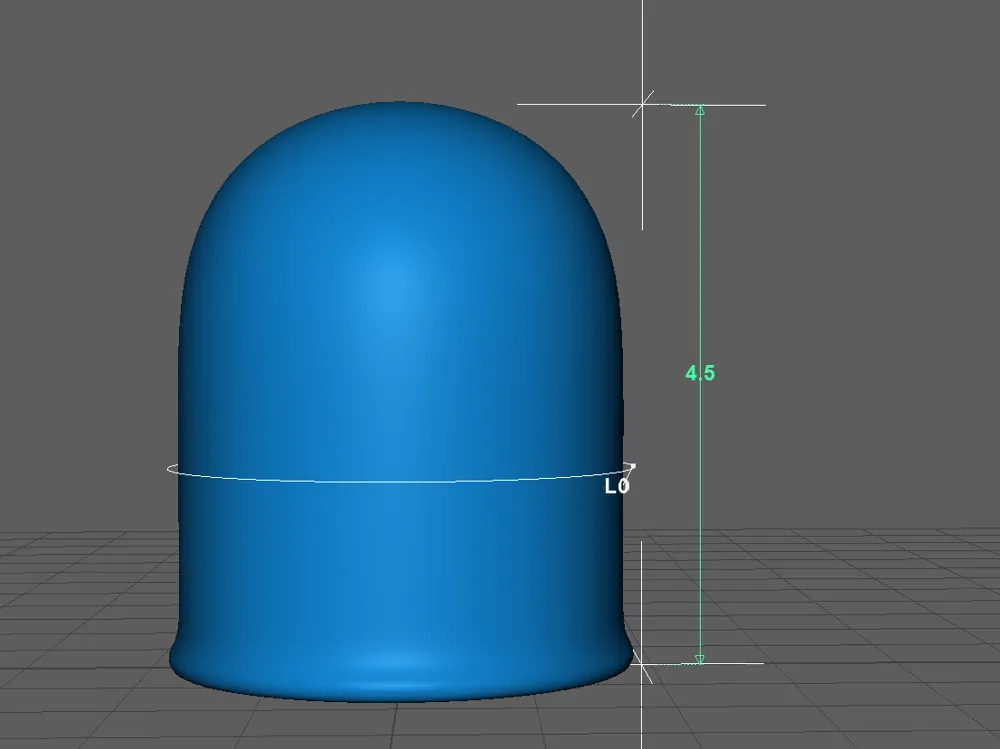Click the lower crosshair measurement point
The image size is (1000, 749).
[x=642, y=664]
